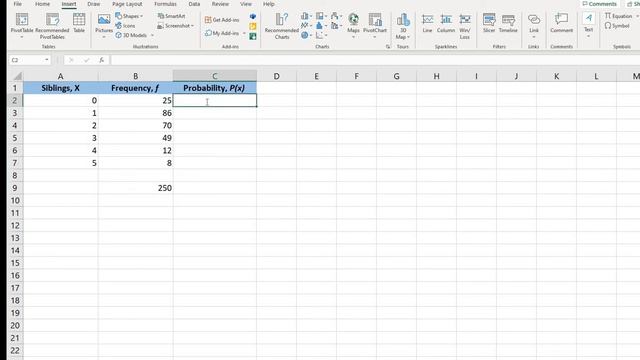The image size is (640, 360).
Task: Open the green People Graph add-in icon
Action: click(x=253, y=36)
